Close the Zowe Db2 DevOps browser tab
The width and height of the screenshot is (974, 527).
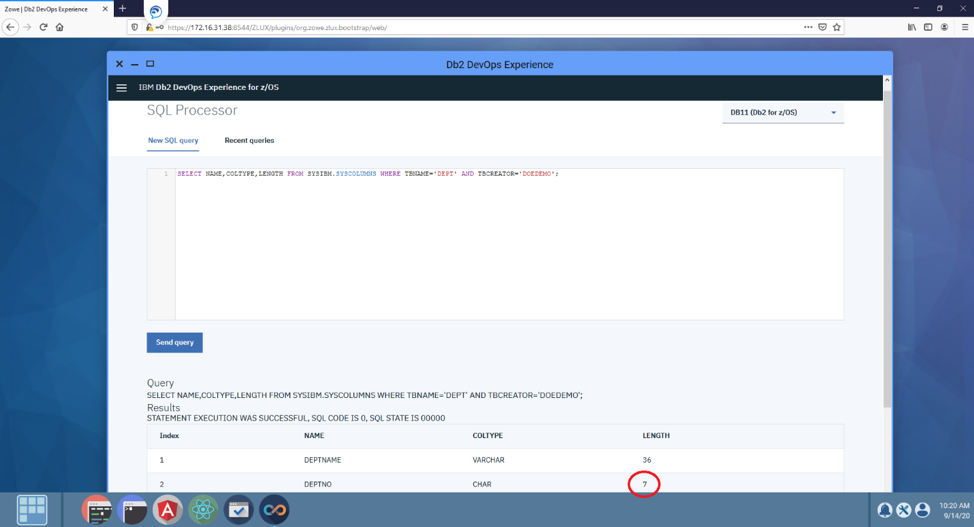coord(105,9)
